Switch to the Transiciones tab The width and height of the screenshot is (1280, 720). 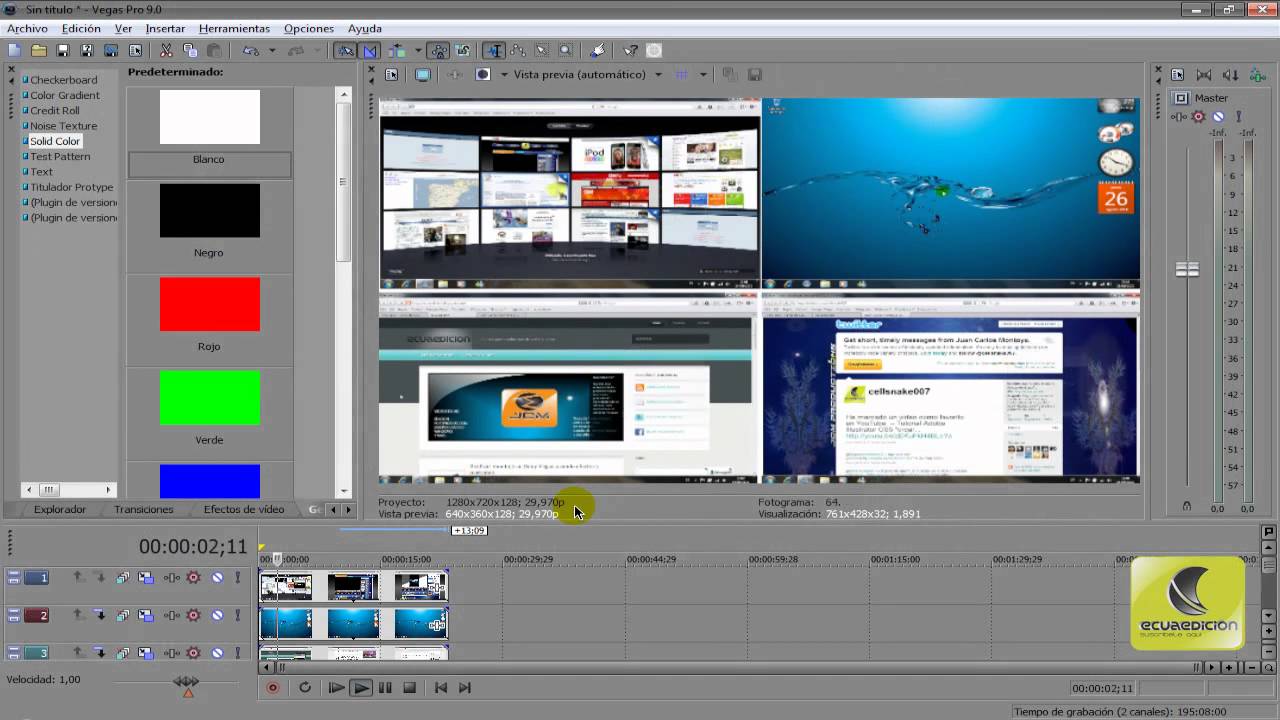pyautogui.click(x=144, y=509)
